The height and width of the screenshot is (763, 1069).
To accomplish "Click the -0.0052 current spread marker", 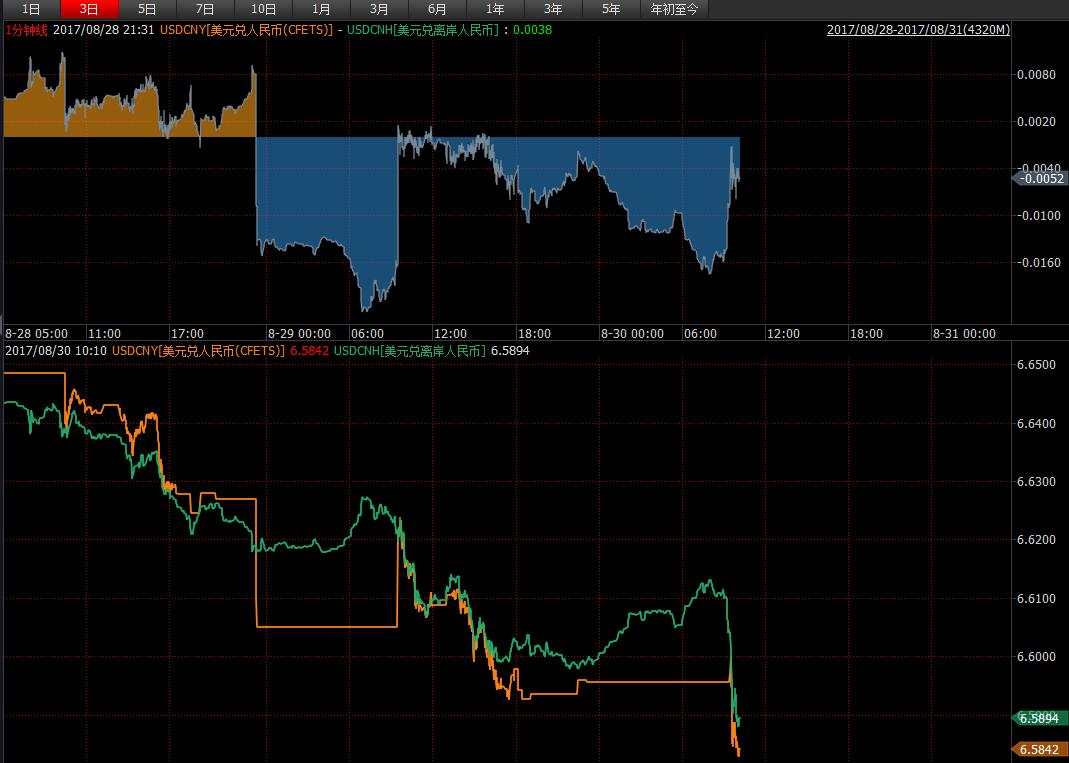I will (x=1039, y=179).
